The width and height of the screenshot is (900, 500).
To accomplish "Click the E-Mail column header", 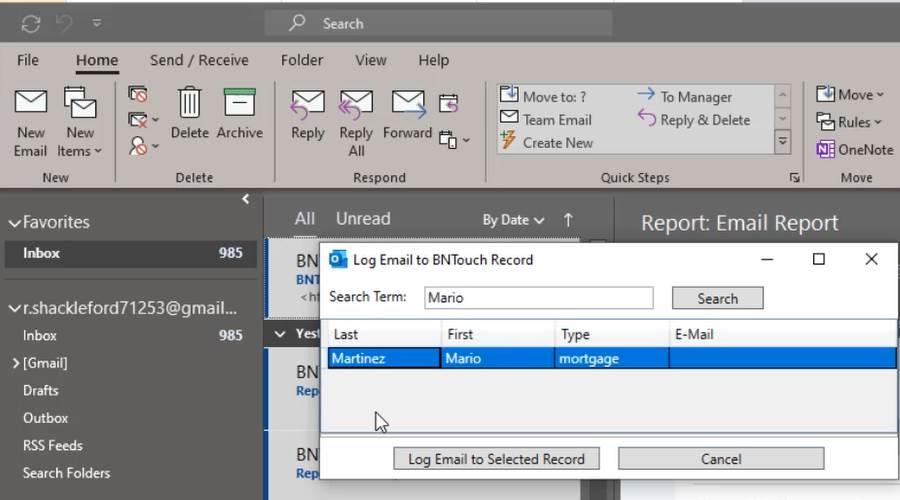I will [x=783, y=334].
